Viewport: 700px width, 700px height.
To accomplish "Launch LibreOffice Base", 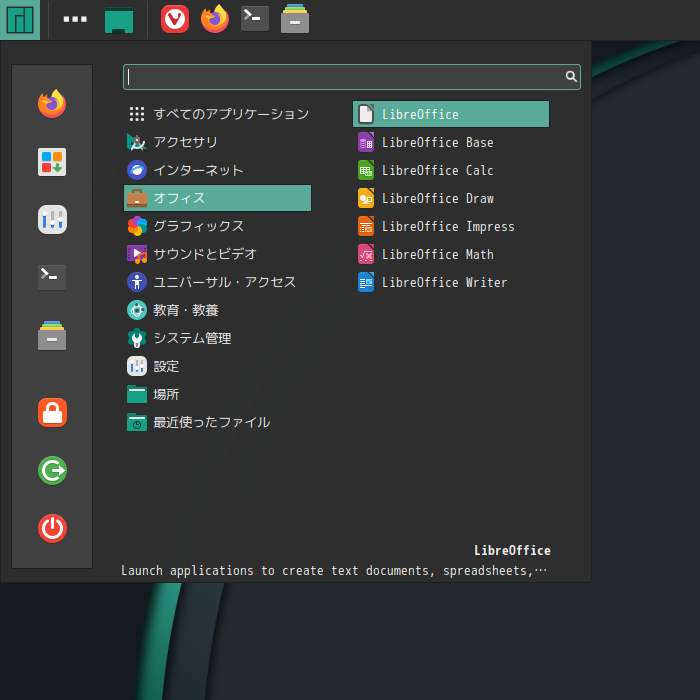I will 451,142.
